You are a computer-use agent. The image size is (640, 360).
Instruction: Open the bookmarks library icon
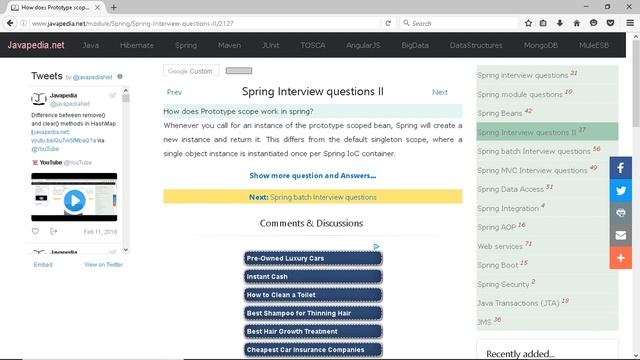tap(543, 23)
